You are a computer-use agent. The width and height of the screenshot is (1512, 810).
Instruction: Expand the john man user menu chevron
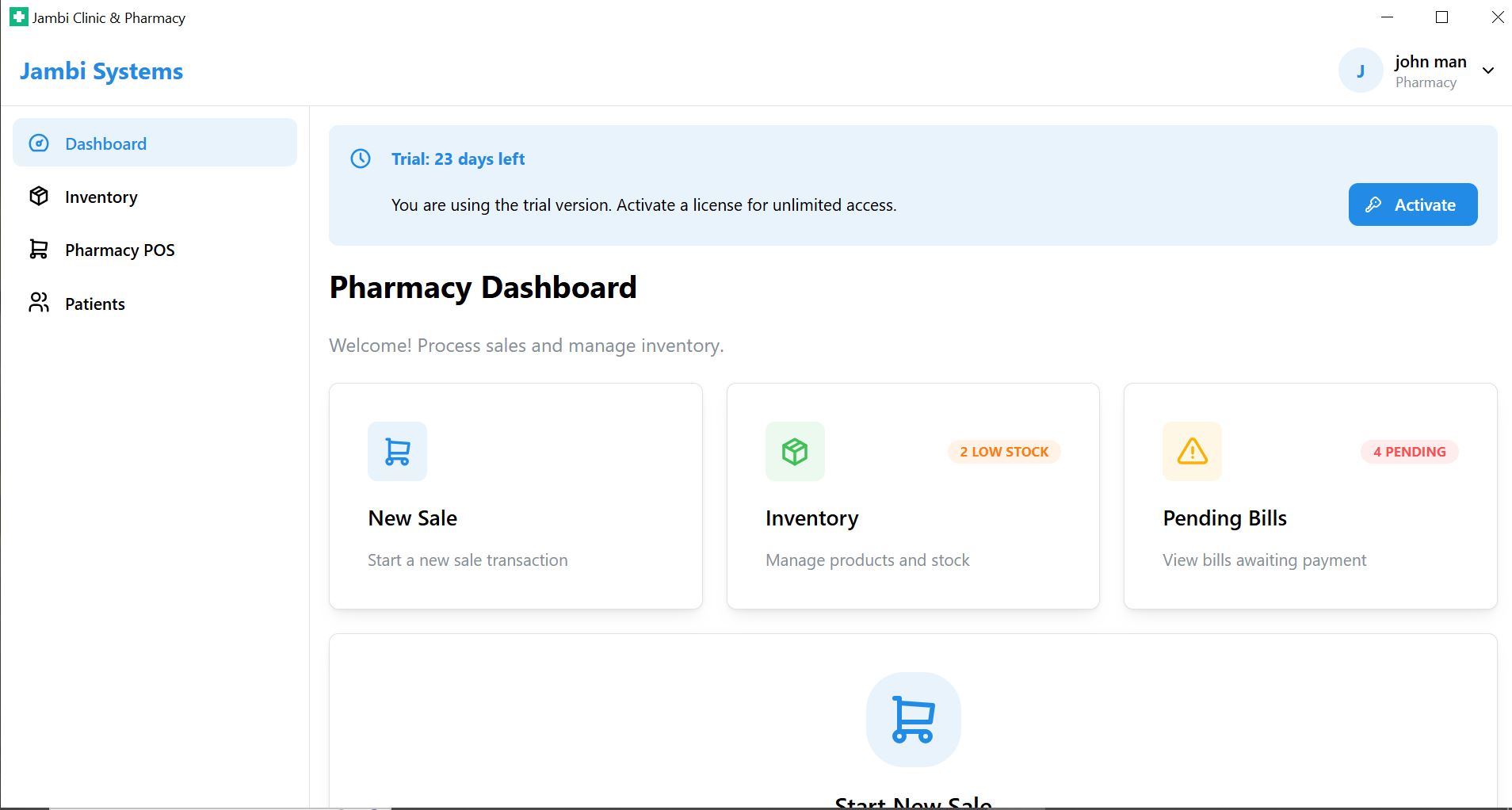click(1488, 71)
